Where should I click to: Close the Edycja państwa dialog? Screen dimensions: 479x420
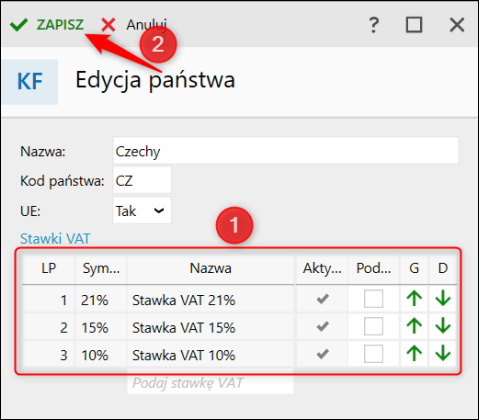[457, 25]
